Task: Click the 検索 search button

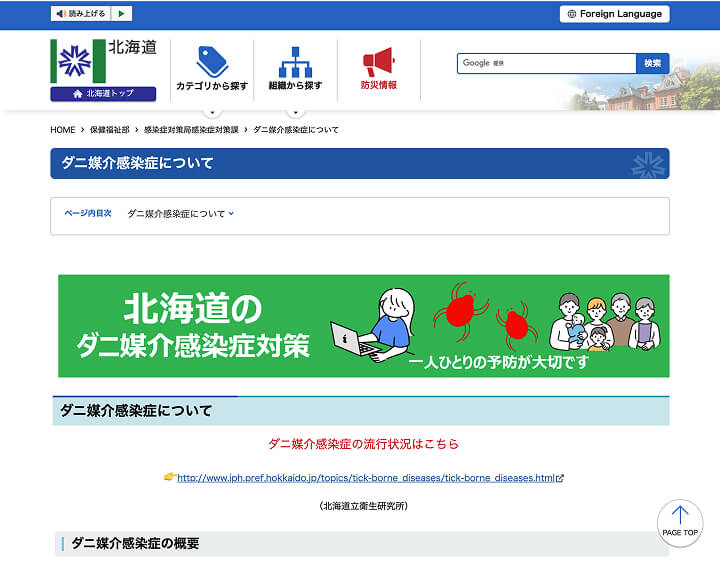Action: pyautogui.click(x=652, y=63)
